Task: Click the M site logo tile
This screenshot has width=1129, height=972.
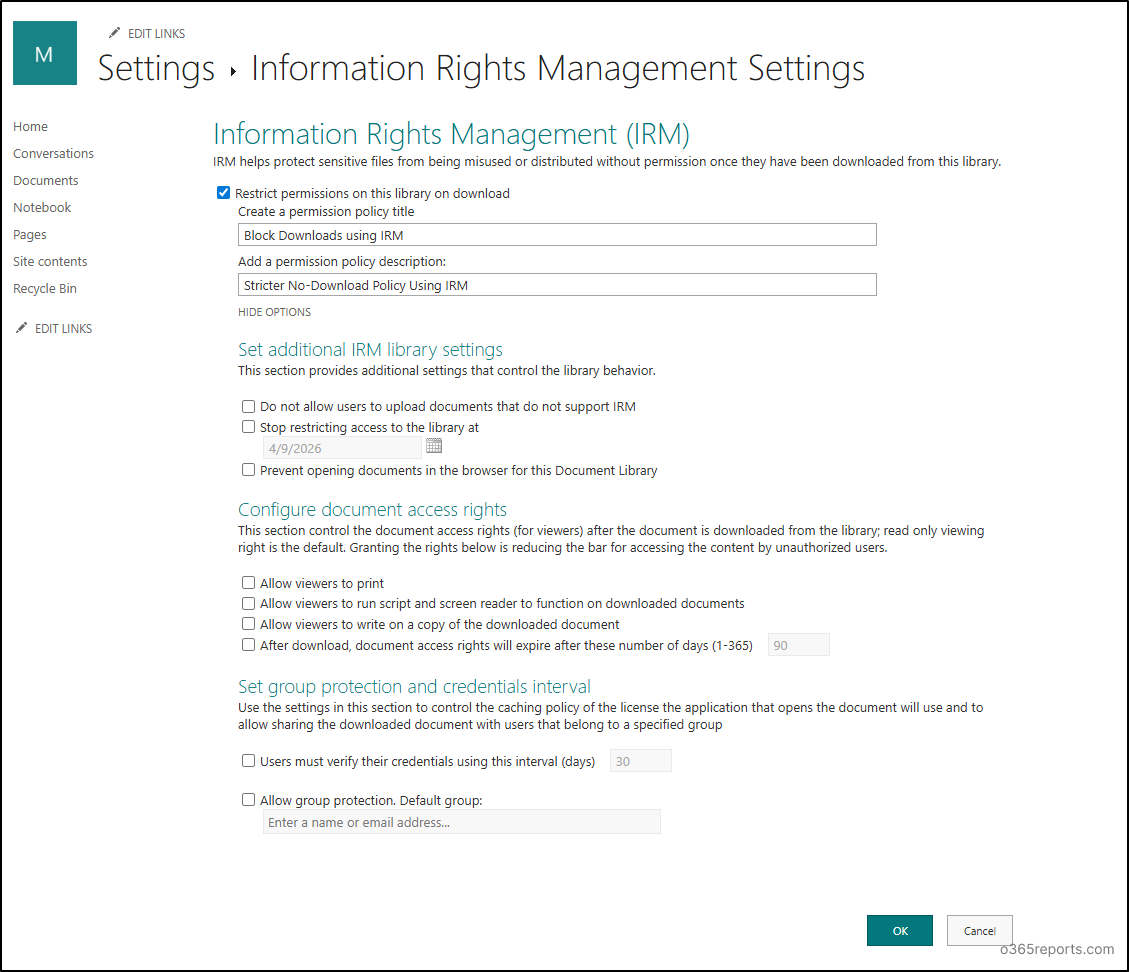Action: pos(44,52)
